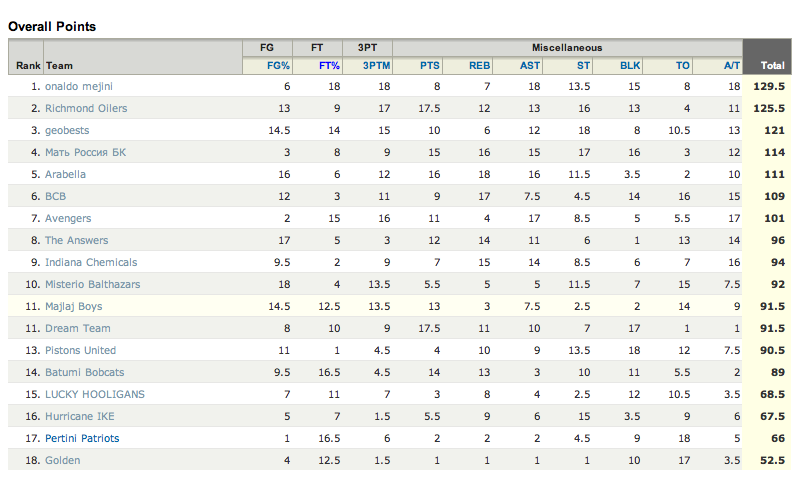Click total 66 for Pertini Patriots

point(778,438)
